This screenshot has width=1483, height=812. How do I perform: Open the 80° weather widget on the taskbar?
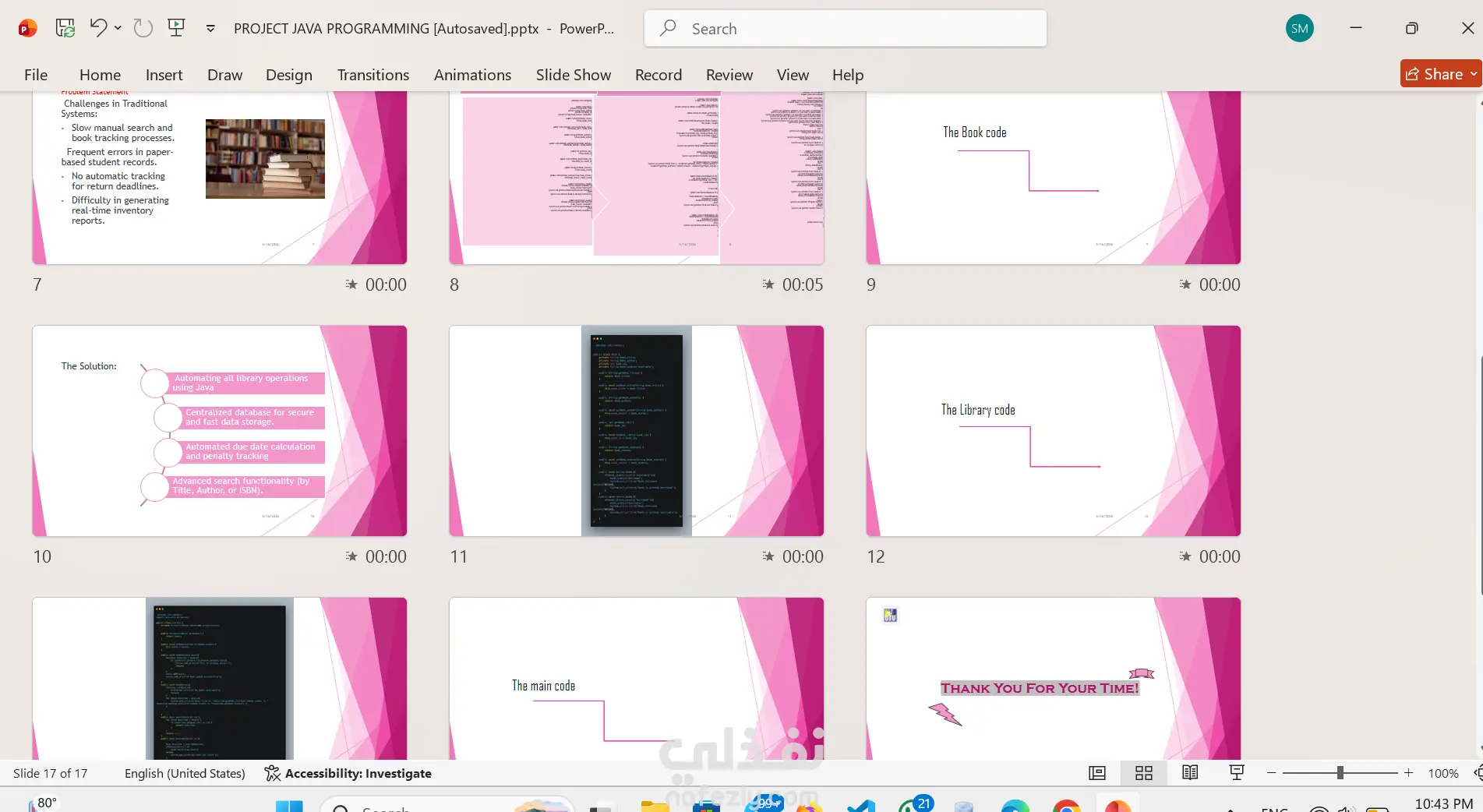44,803
